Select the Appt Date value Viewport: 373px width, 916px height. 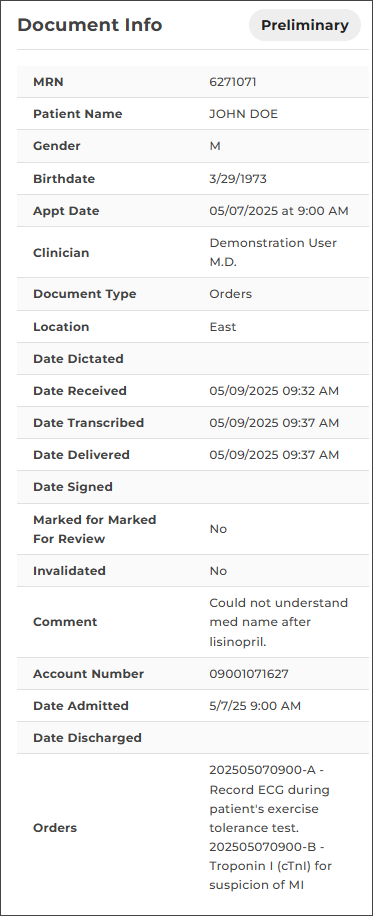coord(279,211)
